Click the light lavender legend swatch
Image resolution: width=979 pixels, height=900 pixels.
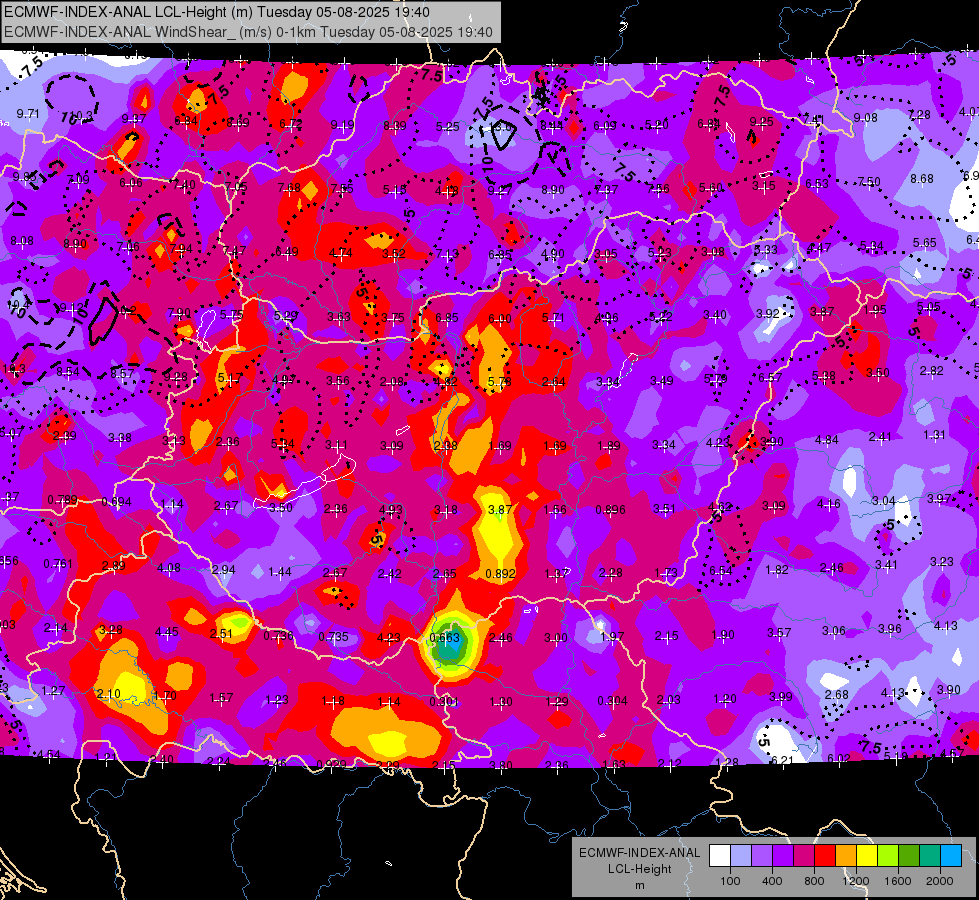tap(740, 856)
